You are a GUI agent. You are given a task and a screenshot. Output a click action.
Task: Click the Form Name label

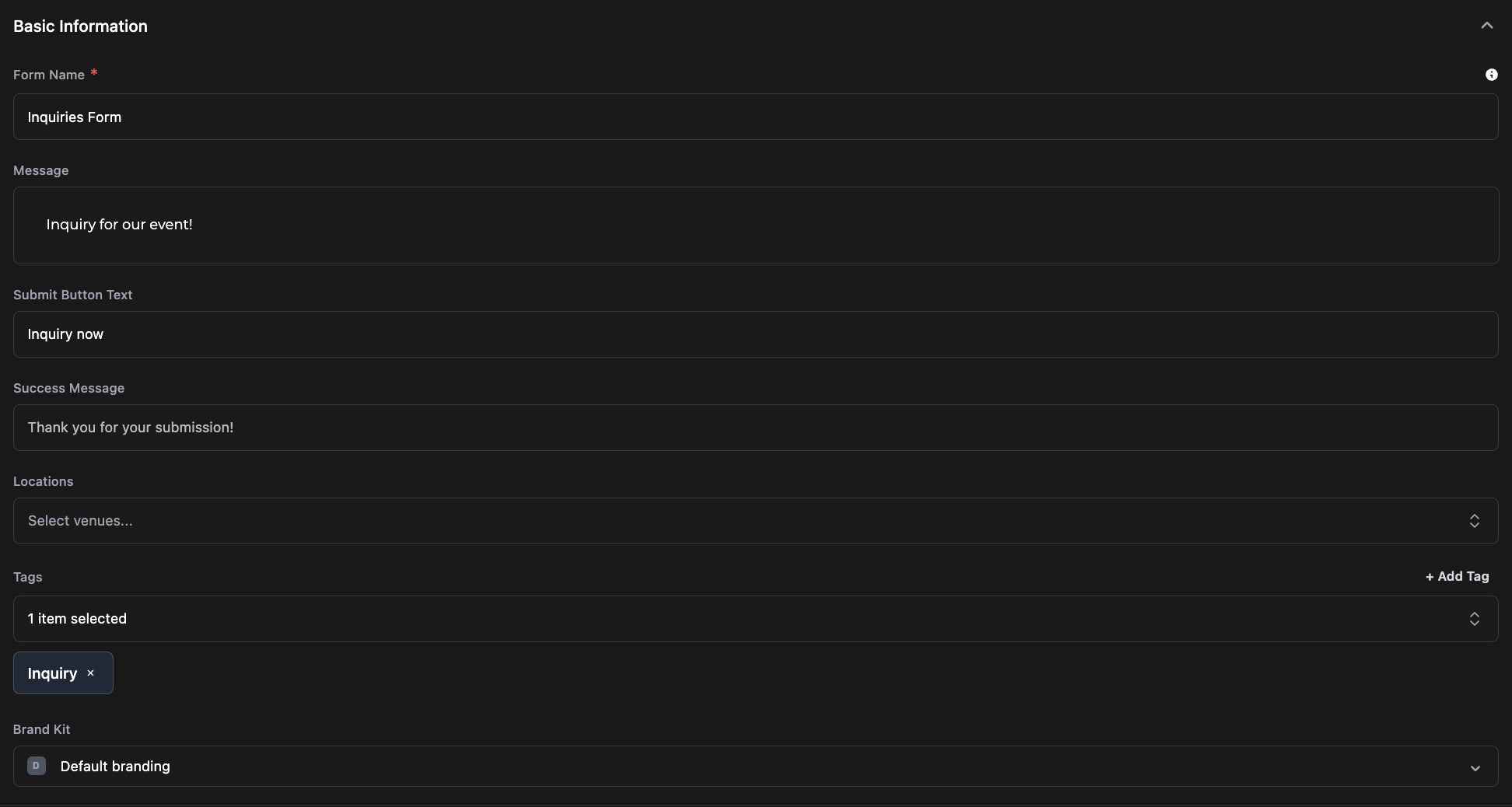tap(49, 75)
